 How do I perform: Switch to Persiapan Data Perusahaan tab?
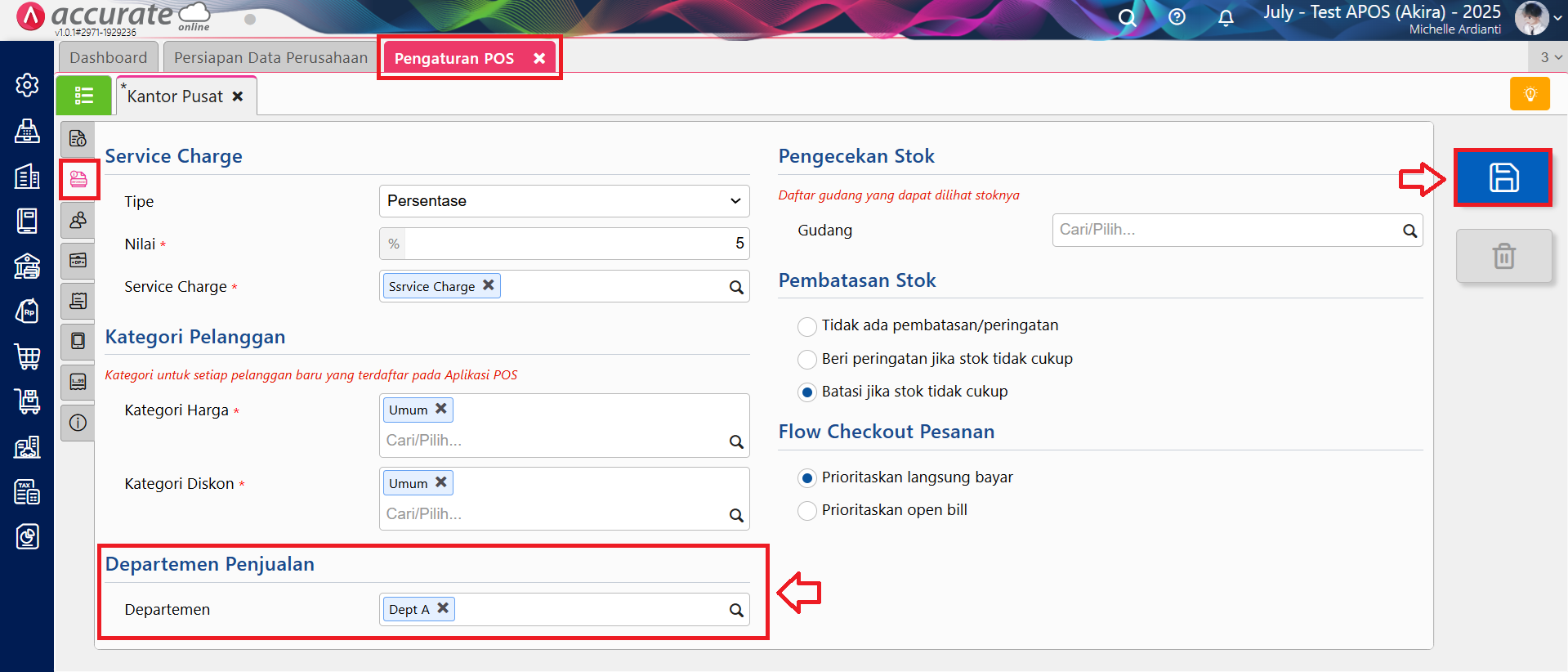click(x=270, y=58)
